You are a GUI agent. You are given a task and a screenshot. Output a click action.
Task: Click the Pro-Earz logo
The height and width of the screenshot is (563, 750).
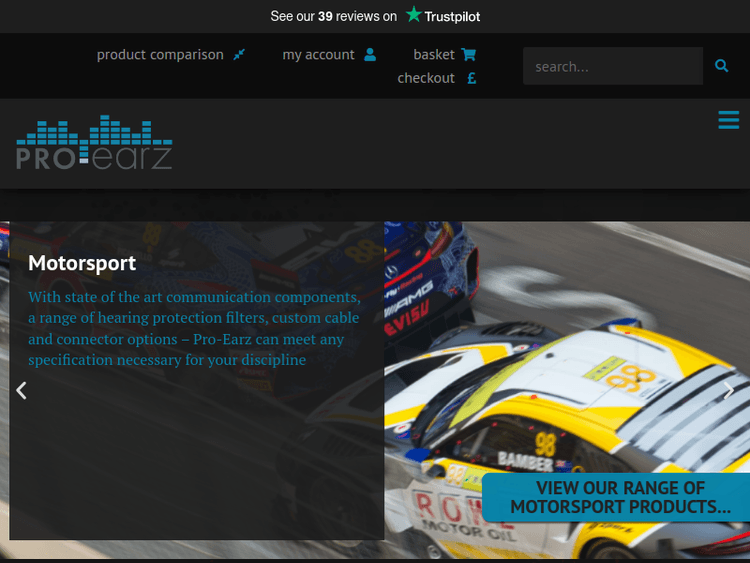(94, 143)
